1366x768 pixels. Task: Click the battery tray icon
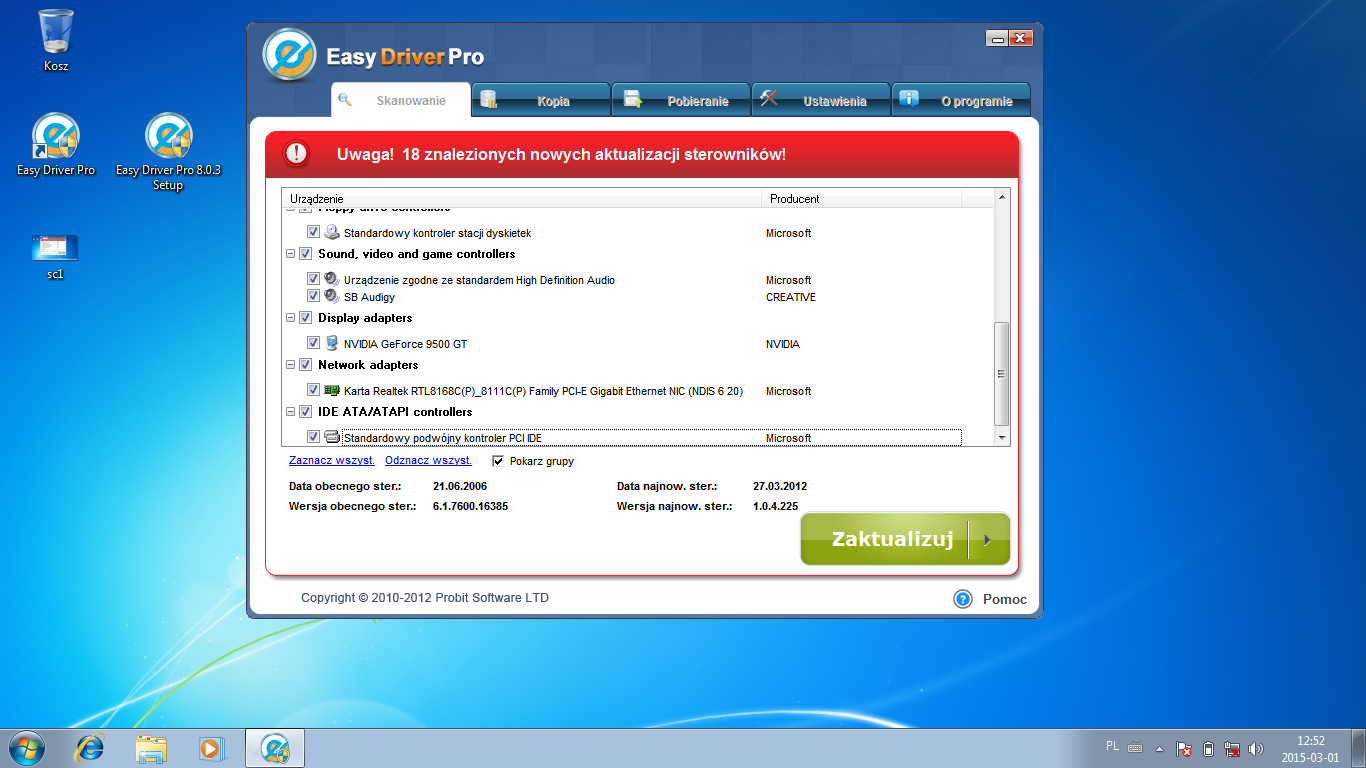(1208, 748)
